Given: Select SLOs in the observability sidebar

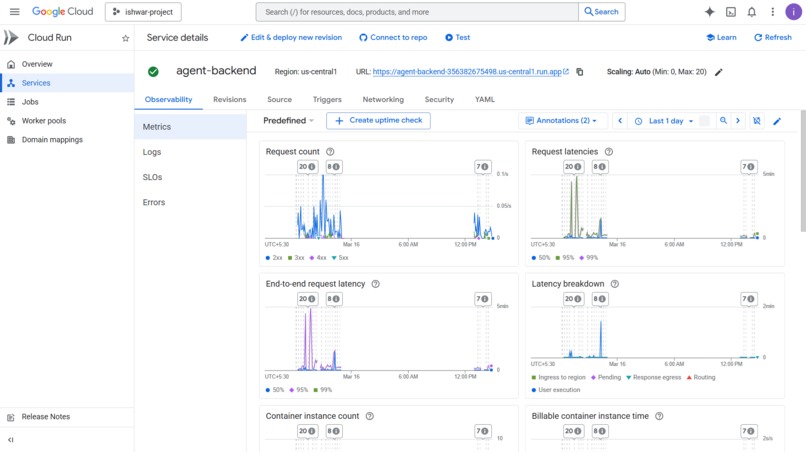Looking at the screenshot, I should pyautogui.click(x=190, y=177).
